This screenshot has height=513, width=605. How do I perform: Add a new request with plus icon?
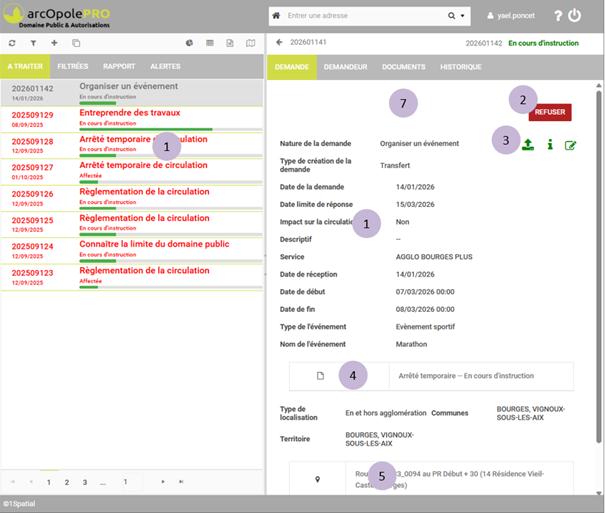[x=54, y=44]
